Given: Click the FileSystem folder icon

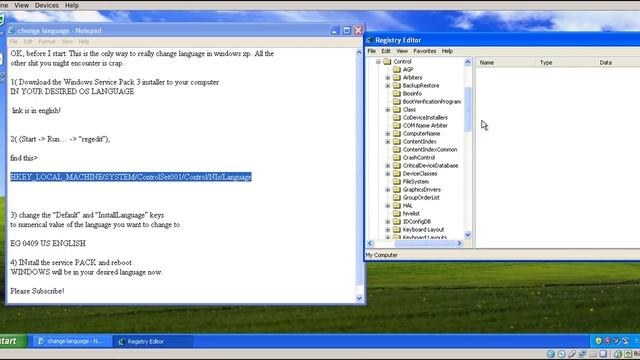Looking at the screenshot, I should [397, 182].
